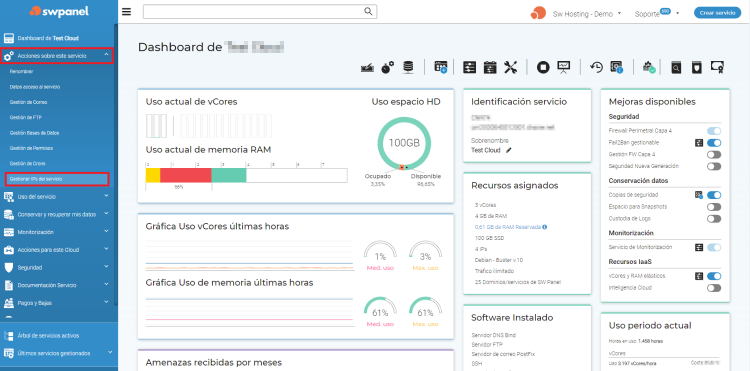Focus the top search input field
Viewport: 750px width, 371px height.
pos(260,11)
